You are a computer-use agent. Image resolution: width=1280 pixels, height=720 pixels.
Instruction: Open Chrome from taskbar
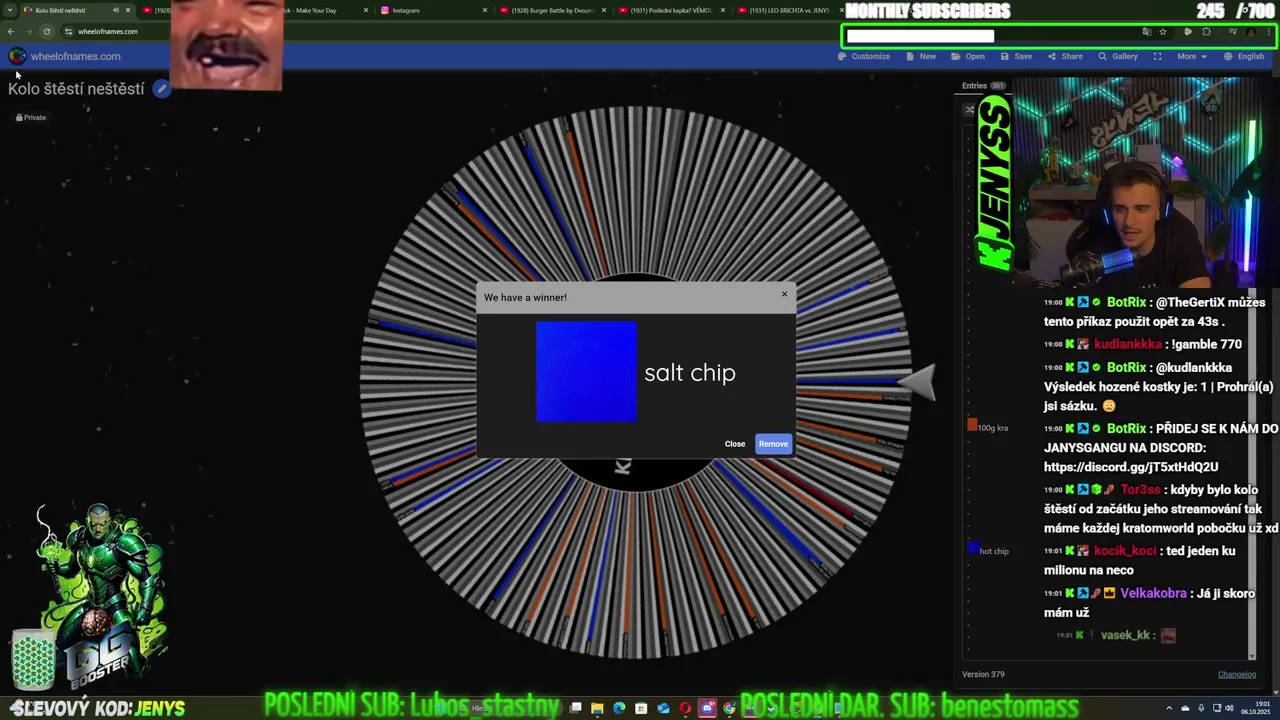(x=729, y=708)
